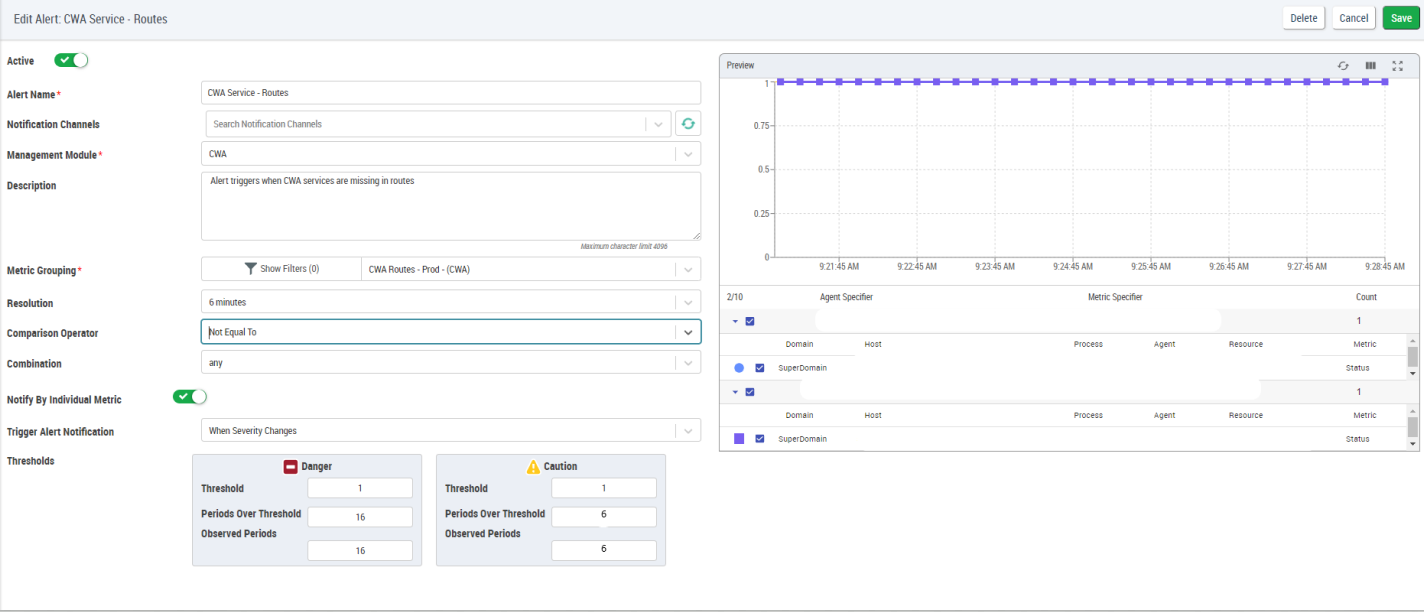Toggle the Active switch off

coord(71,61)
